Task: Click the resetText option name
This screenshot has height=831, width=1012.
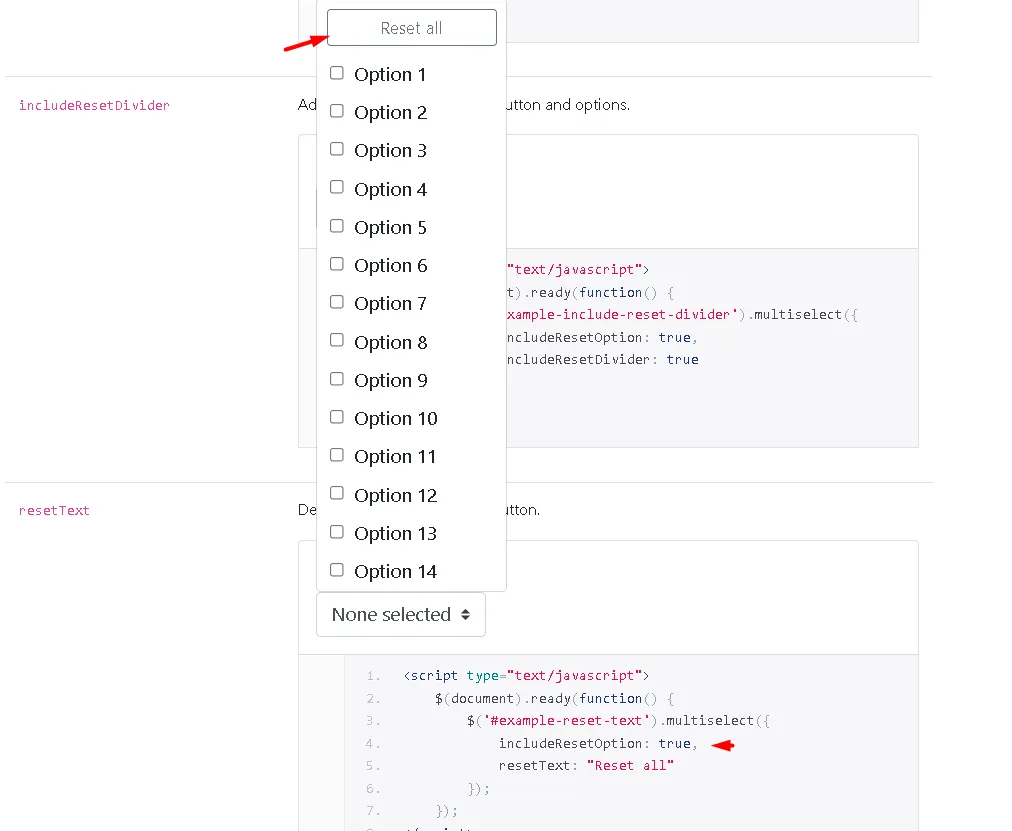Action: pyautogui.click(x=54, y=510)
